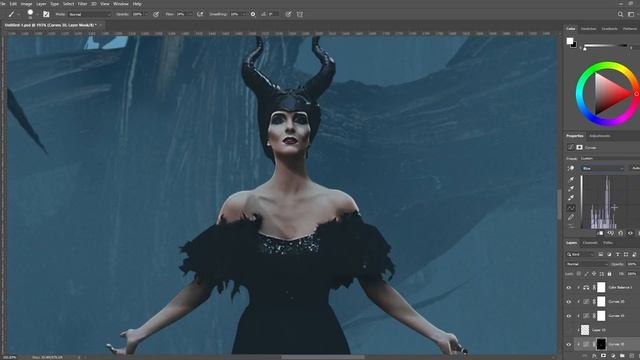The height and width of the screenshot is (360, 640).
Task: Select the on-image adjustment tool
Action: tap(571, 168)
